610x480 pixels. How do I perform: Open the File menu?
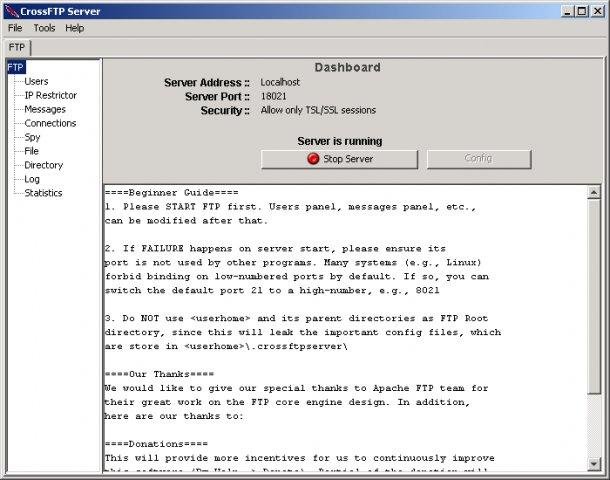point(15,28)
